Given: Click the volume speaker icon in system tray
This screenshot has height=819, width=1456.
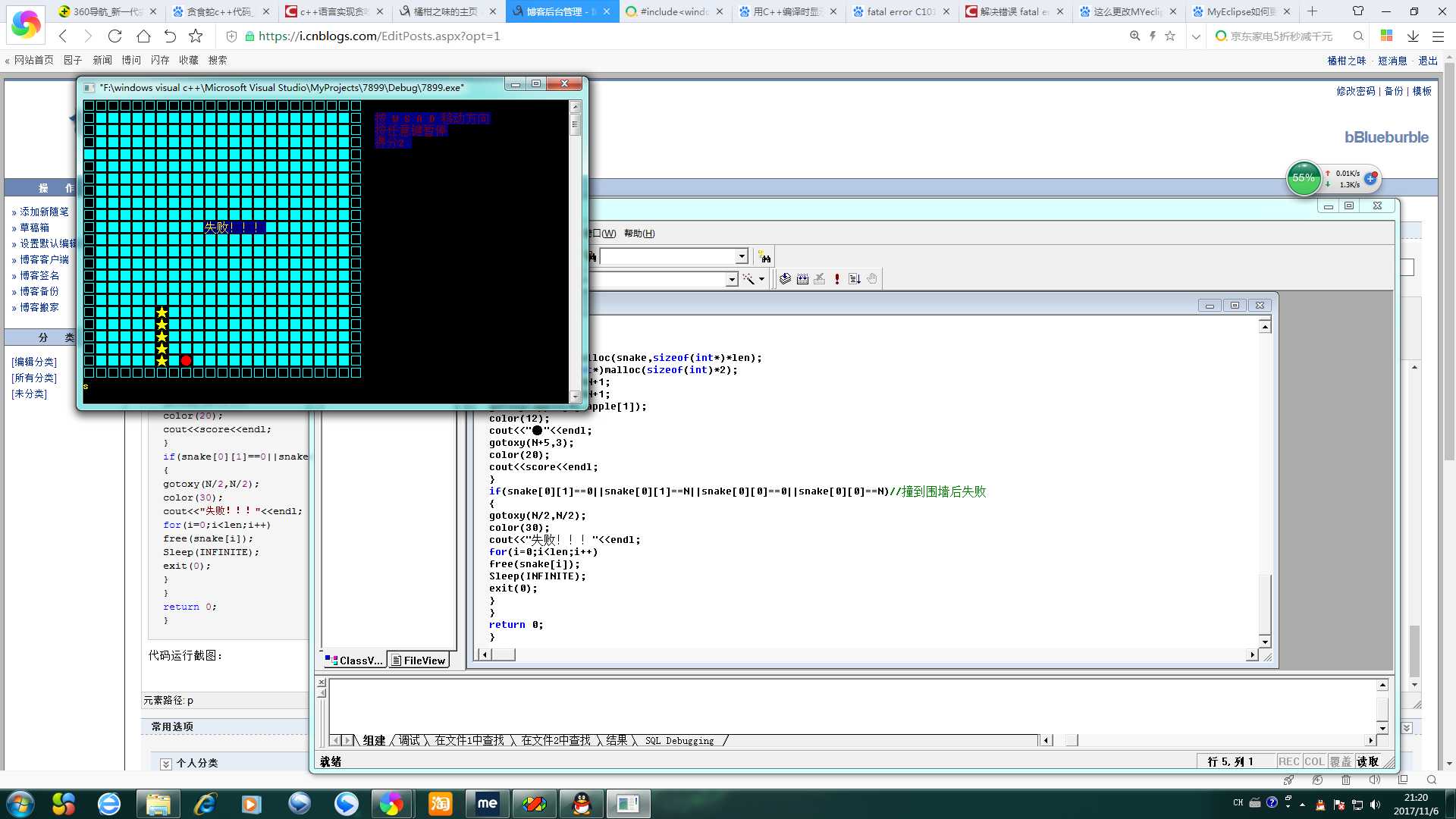Looking at the screenshot, I should 1376,804.
